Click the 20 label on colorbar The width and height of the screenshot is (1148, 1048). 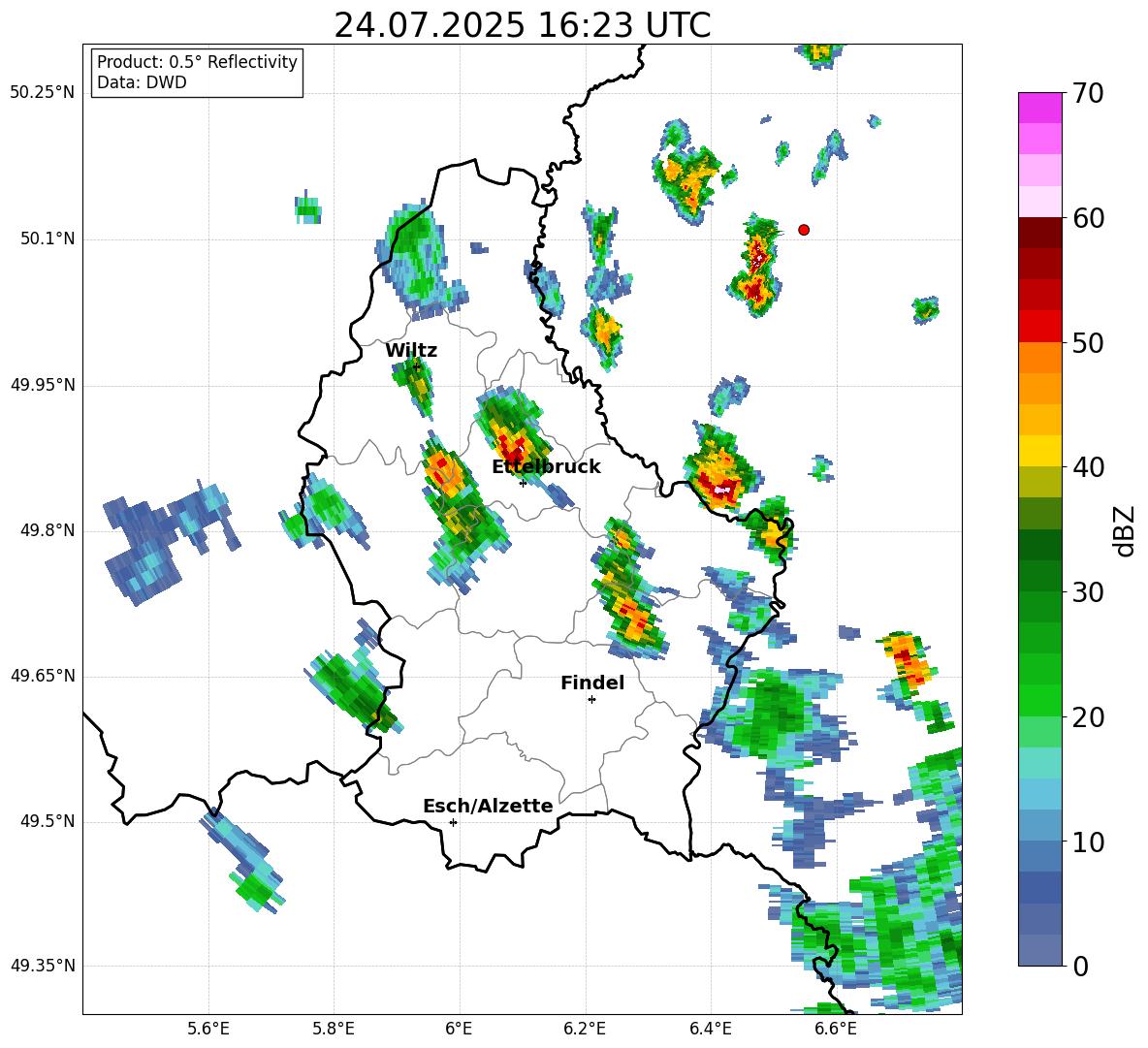tap(1088, 717)
